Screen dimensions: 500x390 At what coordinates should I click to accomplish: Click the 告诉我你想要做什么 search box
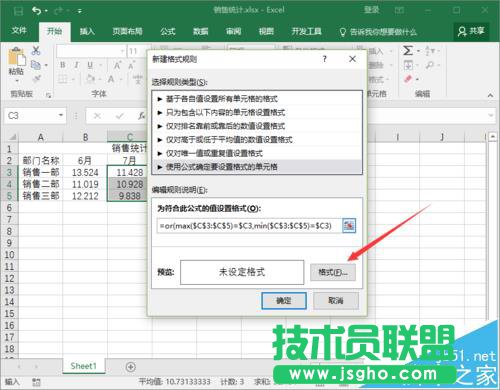point(378,32)
